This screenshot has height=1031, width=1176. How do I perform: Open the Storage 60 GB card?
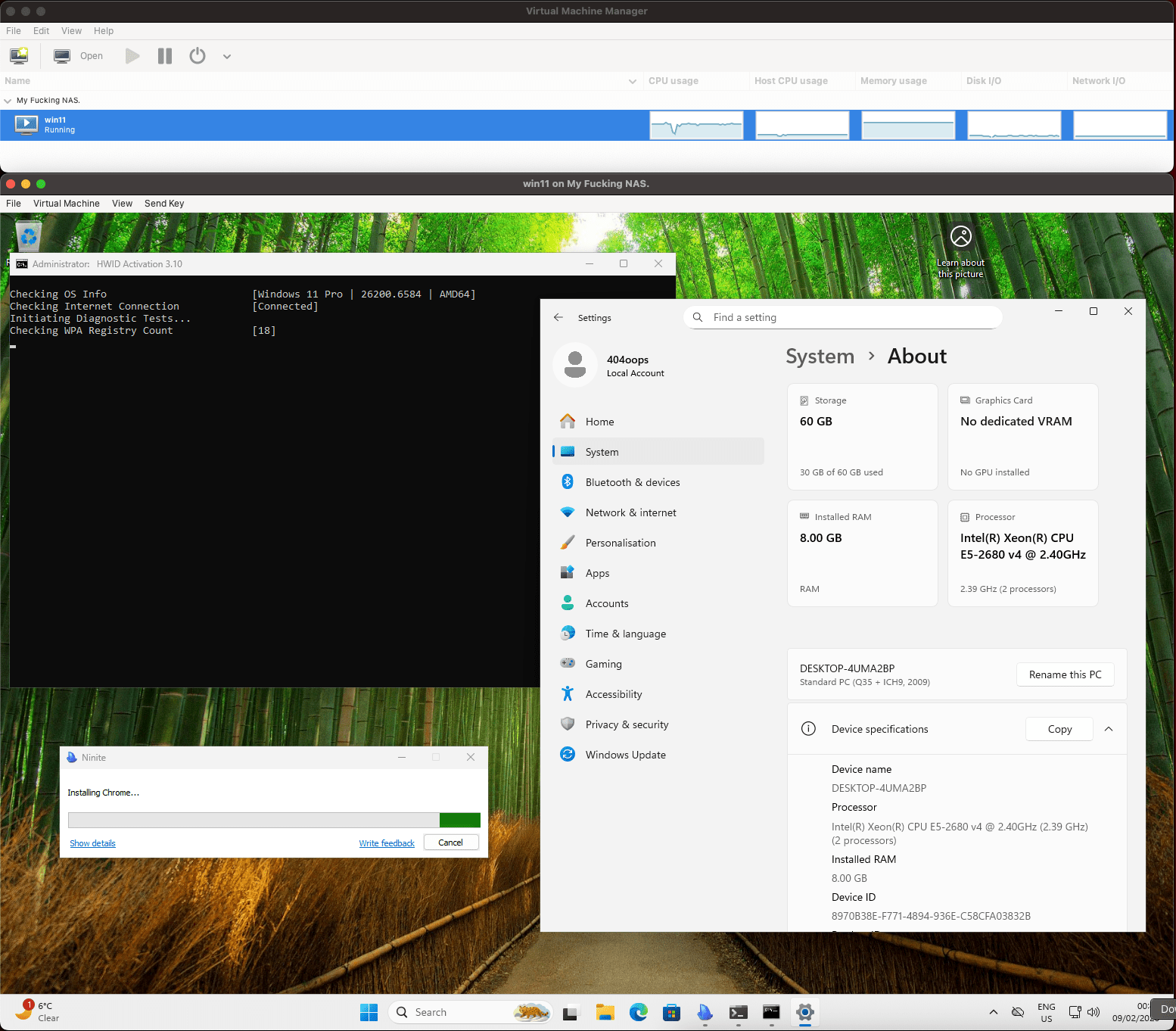point(863,437)
